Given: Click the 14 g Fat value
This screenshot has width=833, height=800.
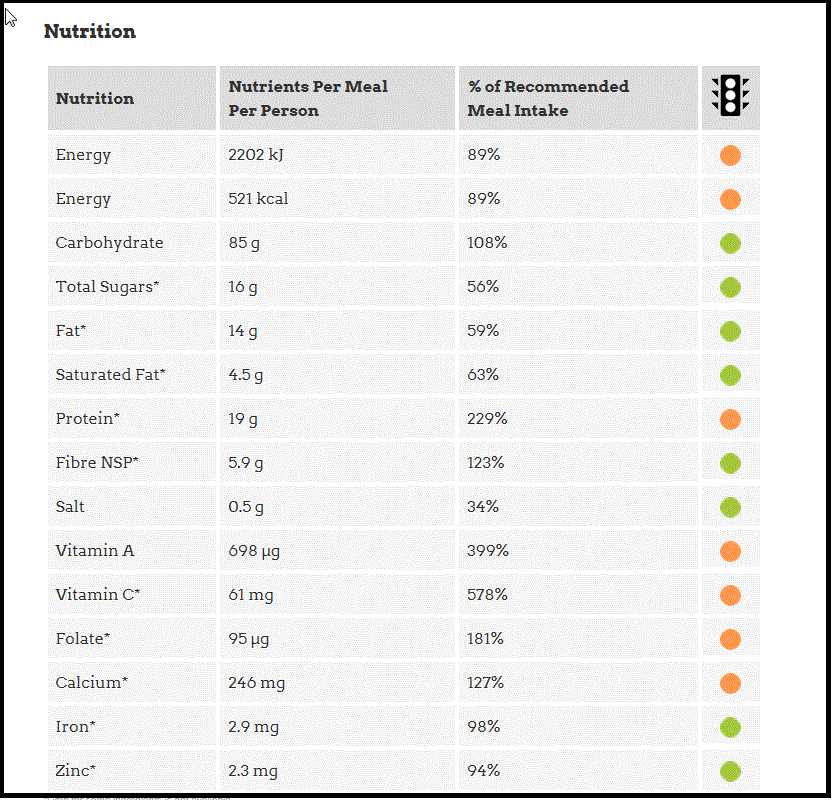Looking at the screenshot, I should pyautogui.click(x=242, y=331).
